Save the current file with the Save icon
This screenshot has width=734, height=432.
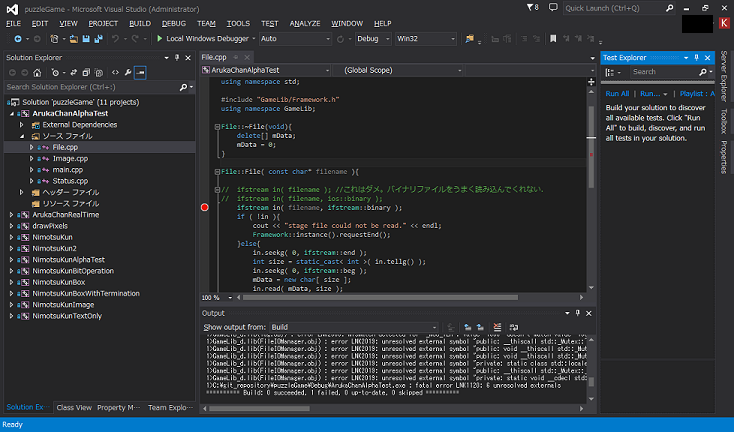(x=86, y=39)
